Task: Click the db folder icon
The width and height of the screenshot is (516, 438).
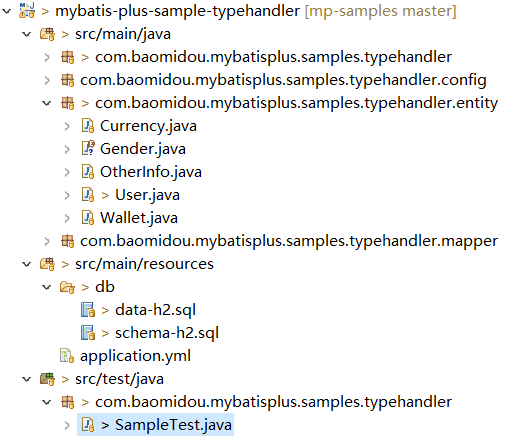Action: pyautogui.click(x=67, y=287)
